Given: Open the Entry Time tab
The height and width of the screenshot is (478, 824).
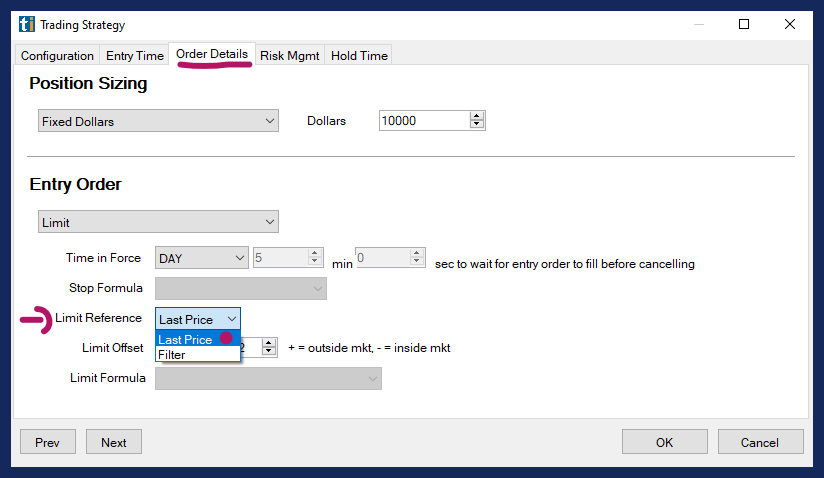Looking at the screenshot, I should coord(135,56).
